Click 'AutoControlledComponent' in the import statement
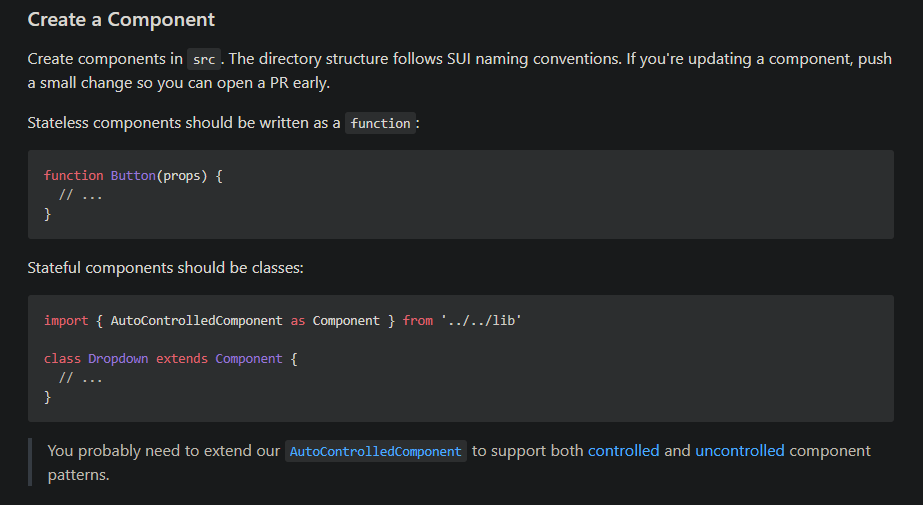923x505 pixels. coord(196,320)
